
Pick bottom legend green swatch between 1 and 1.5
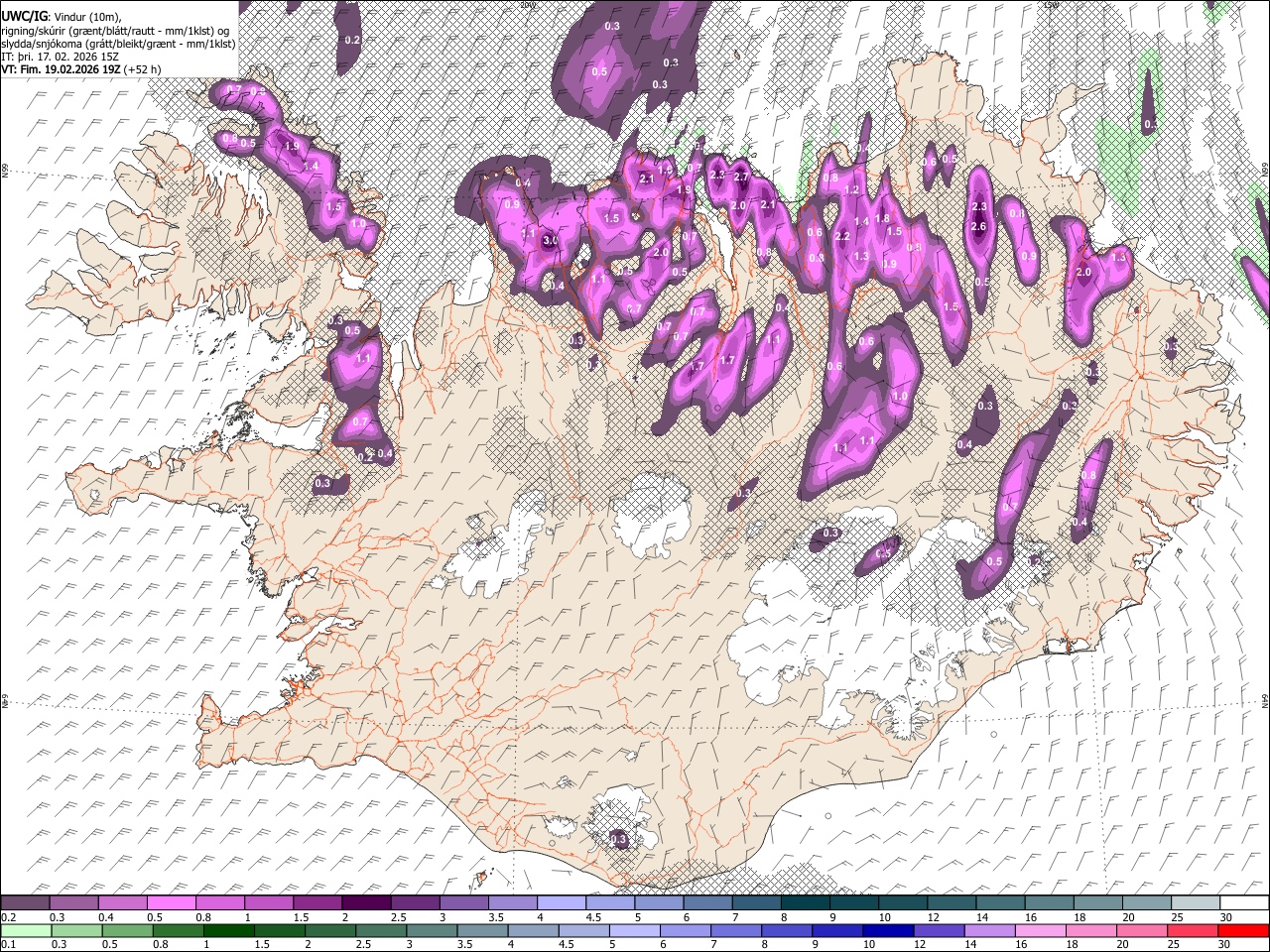click(228, 930)
